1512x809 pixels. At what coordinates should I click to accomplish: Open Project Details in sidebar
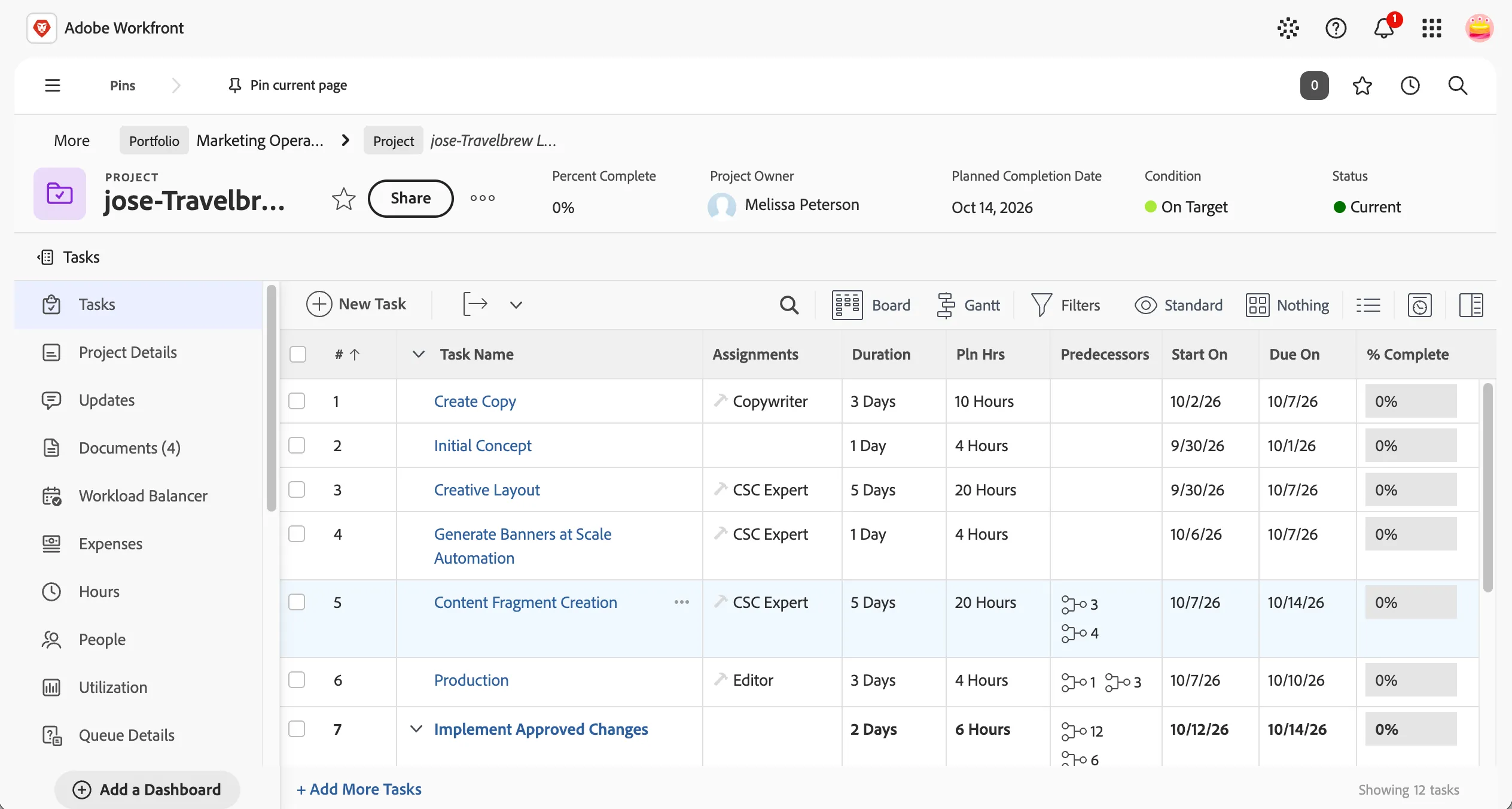(x=139, y=352)
